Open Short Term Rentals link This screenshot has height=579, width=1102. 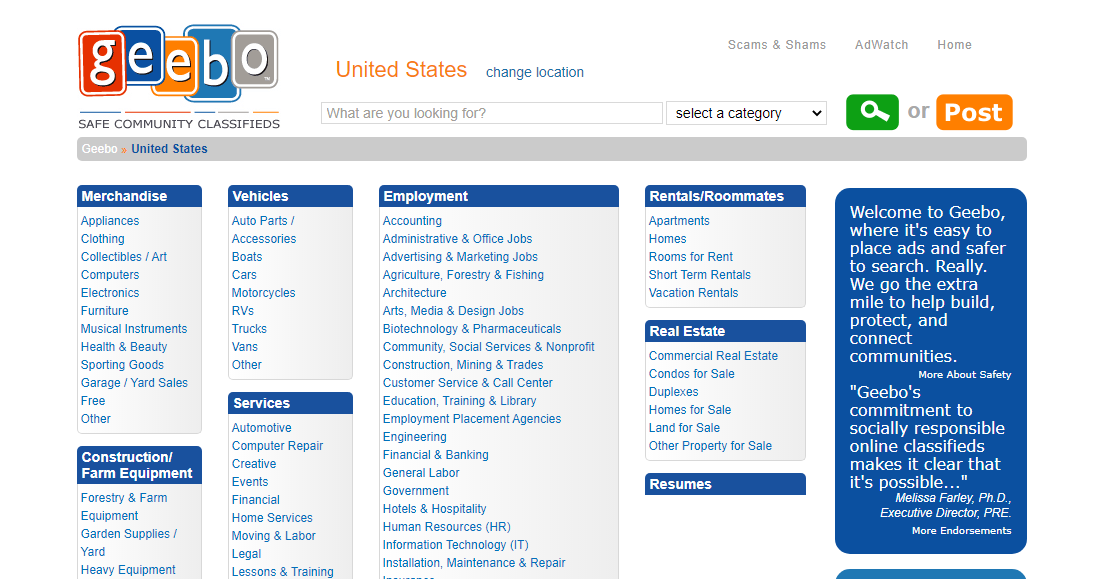pyautogui.click(x=699, y=275)
